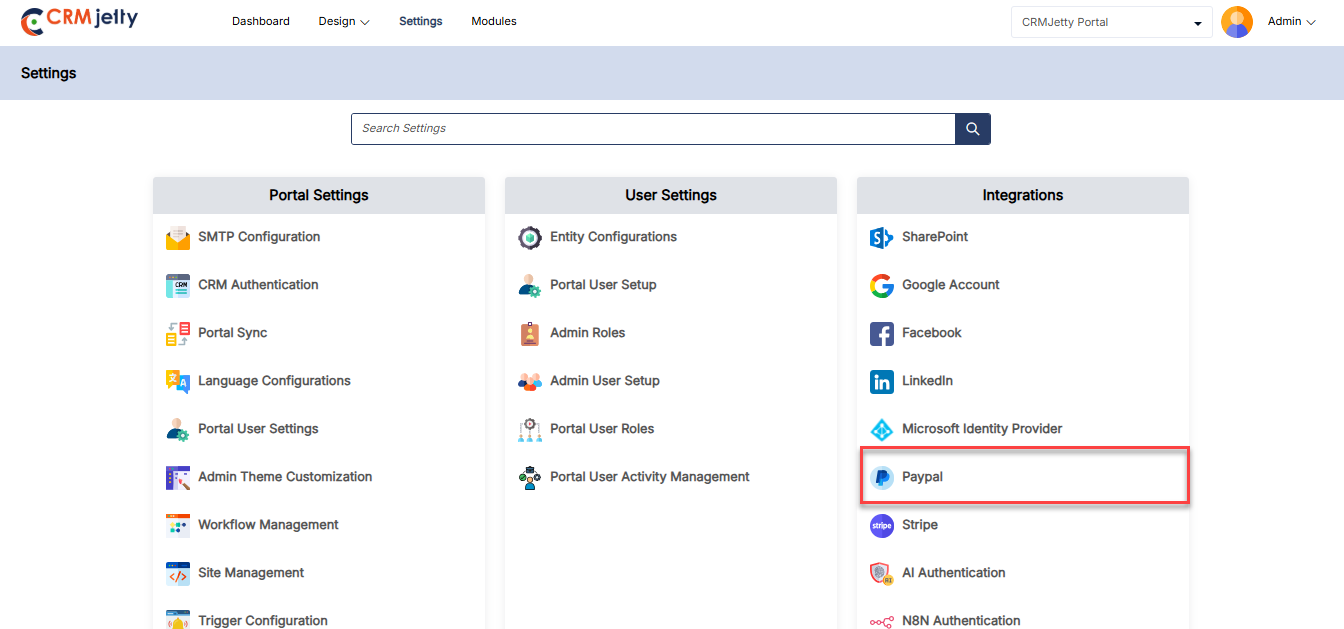Image resolution: width=1344 pixels, height=629 pixels.
Task: Open the Facebook integration icon
Action: tap(881, 333)
